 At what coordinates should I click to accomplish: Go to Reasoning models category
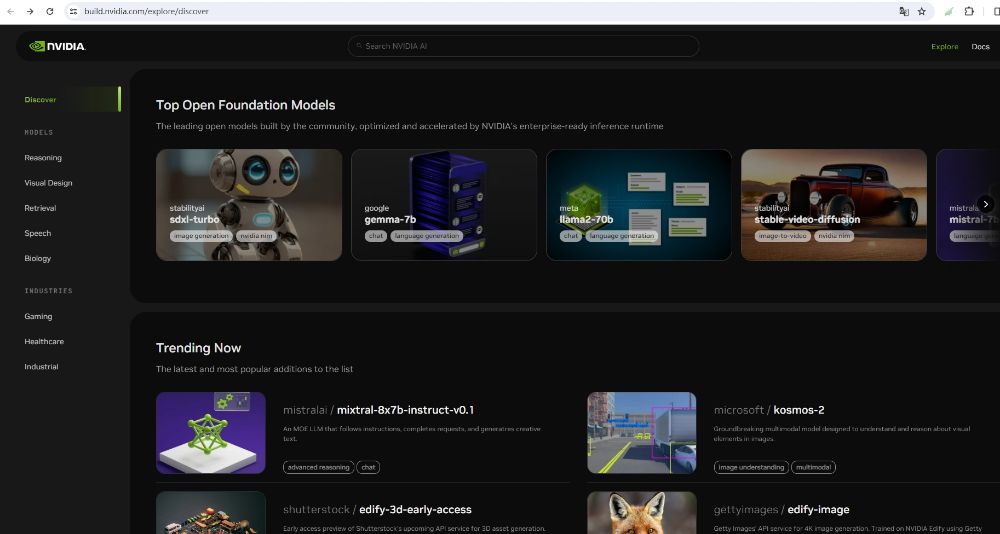(43, 158)
